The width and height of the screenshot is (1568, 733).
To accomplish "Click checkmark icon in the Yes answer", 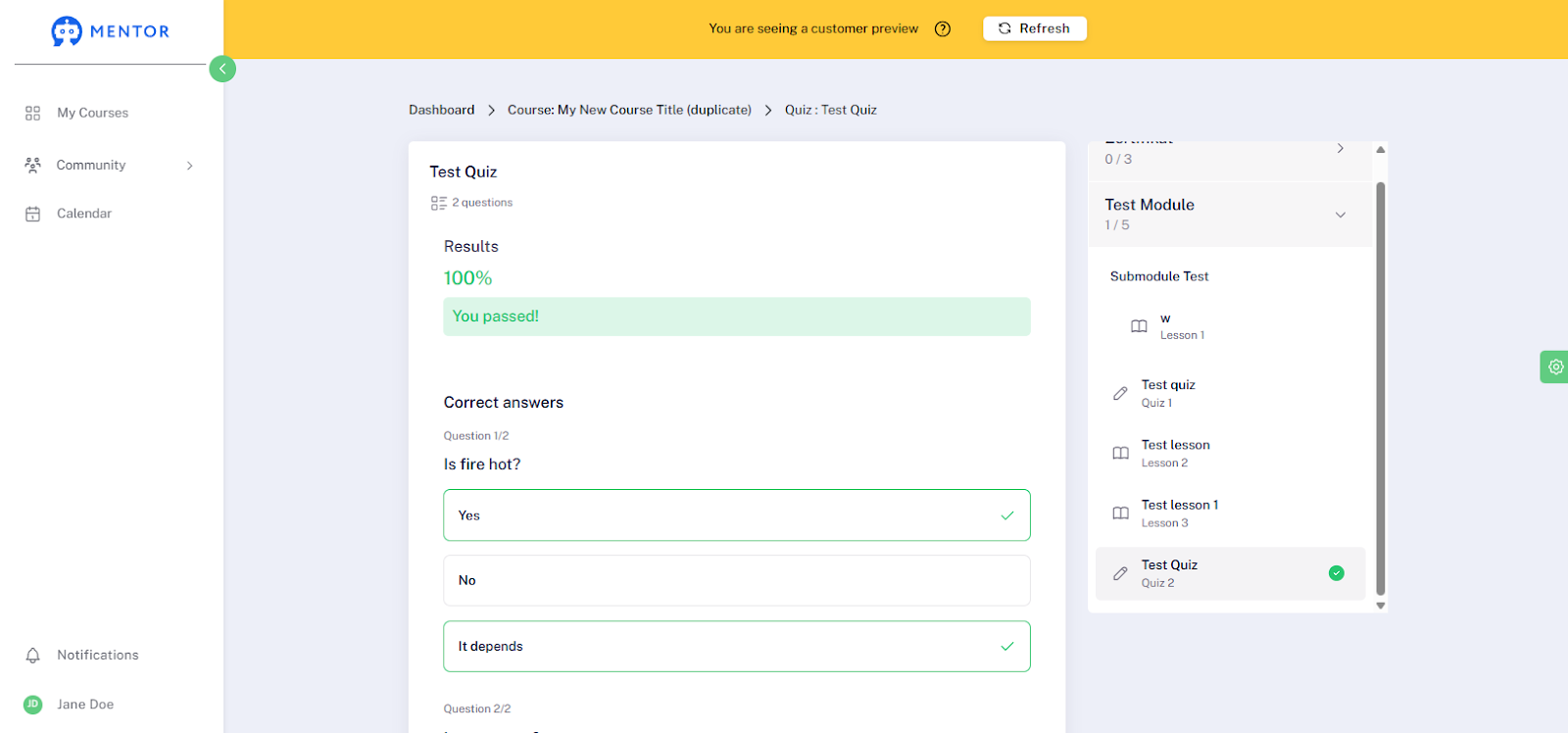I will point(1006,515).
